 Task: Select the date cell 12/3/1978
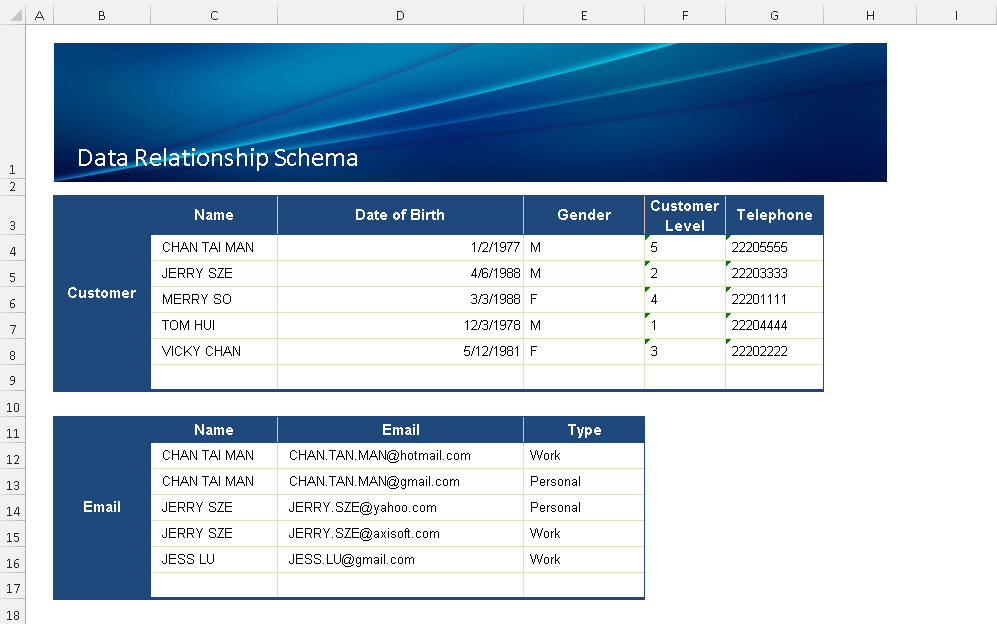(x=400, y=326)
